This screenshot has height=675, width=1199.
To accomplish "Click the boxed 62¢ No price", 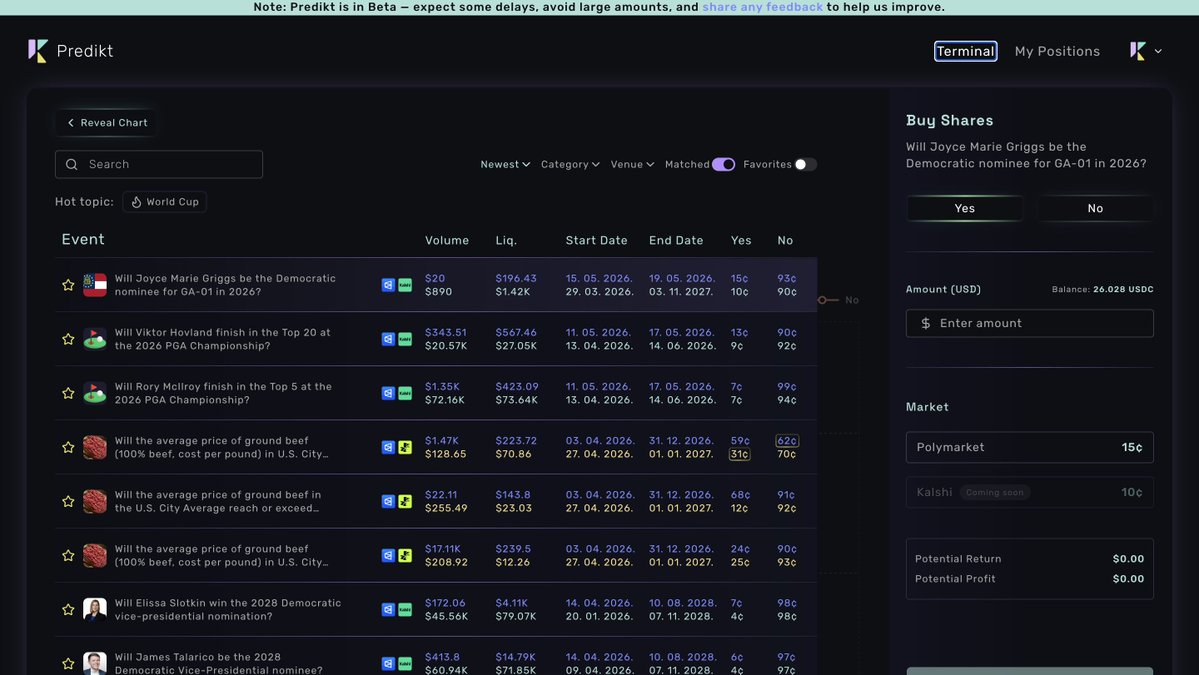I will [787, 440].
